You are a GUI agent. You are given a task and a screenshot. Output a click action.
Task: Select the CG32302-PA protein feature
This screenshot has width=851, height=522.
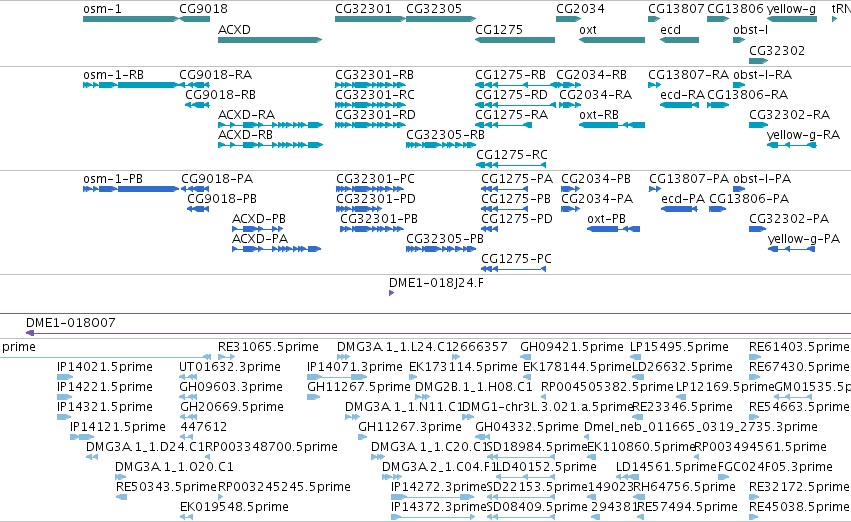tap(758, 229)
